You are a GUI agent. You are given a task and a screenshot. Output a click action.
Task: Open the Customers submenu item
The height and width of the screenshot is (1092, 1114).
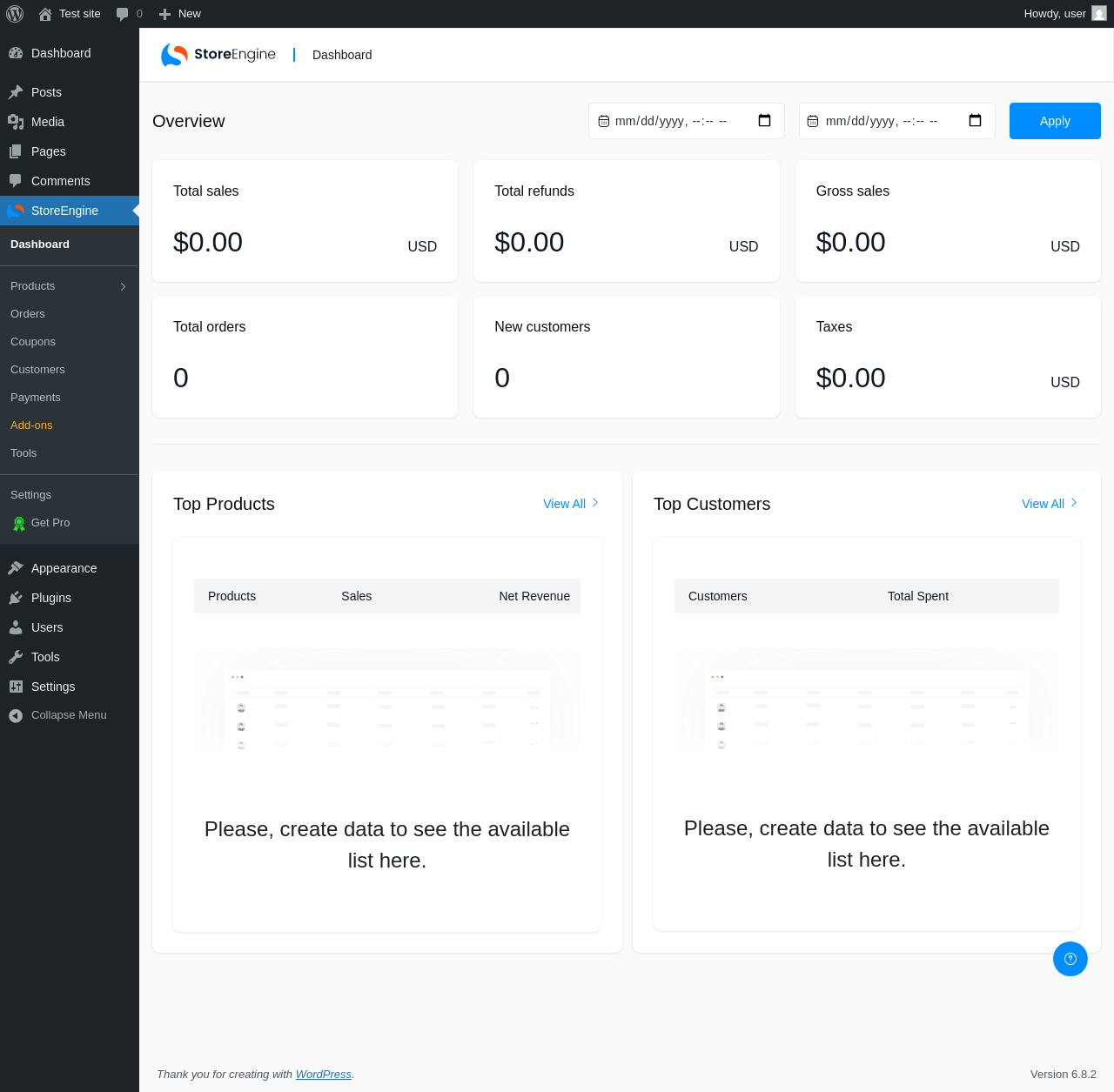[37, 370]
